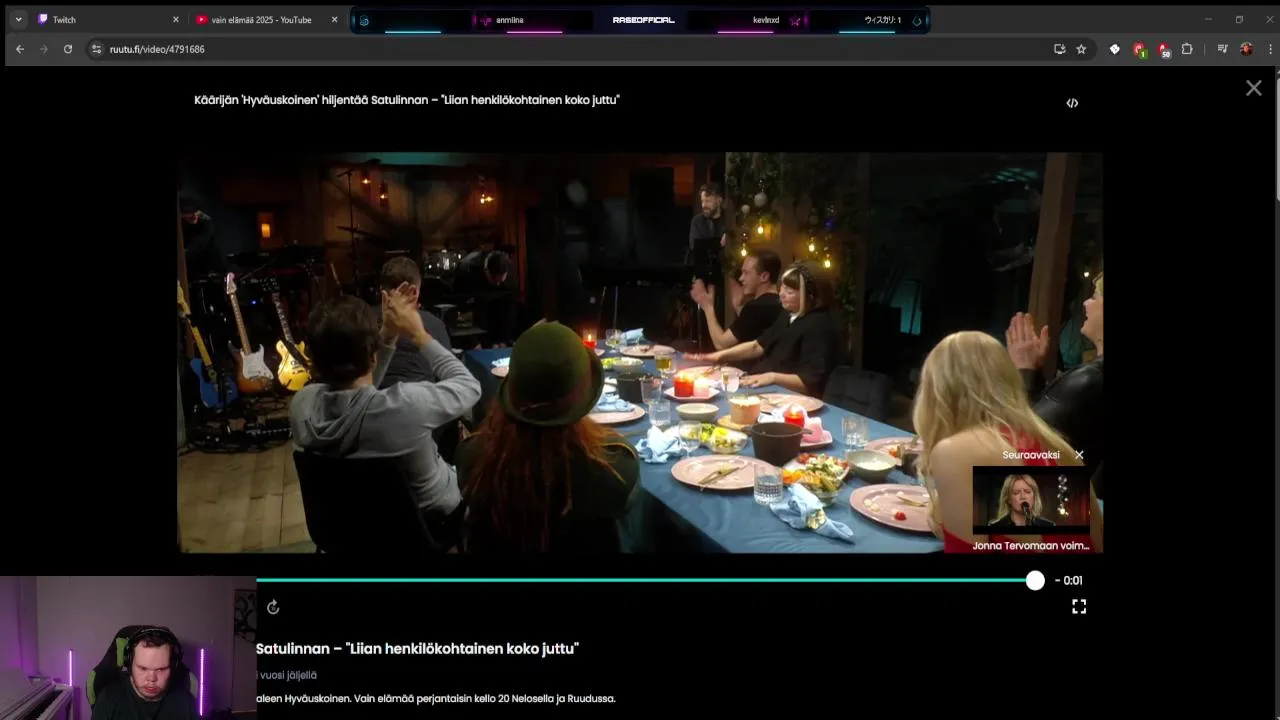Open the embed code icon
The image size is (1280, 720).
(x=1072, y=103)
